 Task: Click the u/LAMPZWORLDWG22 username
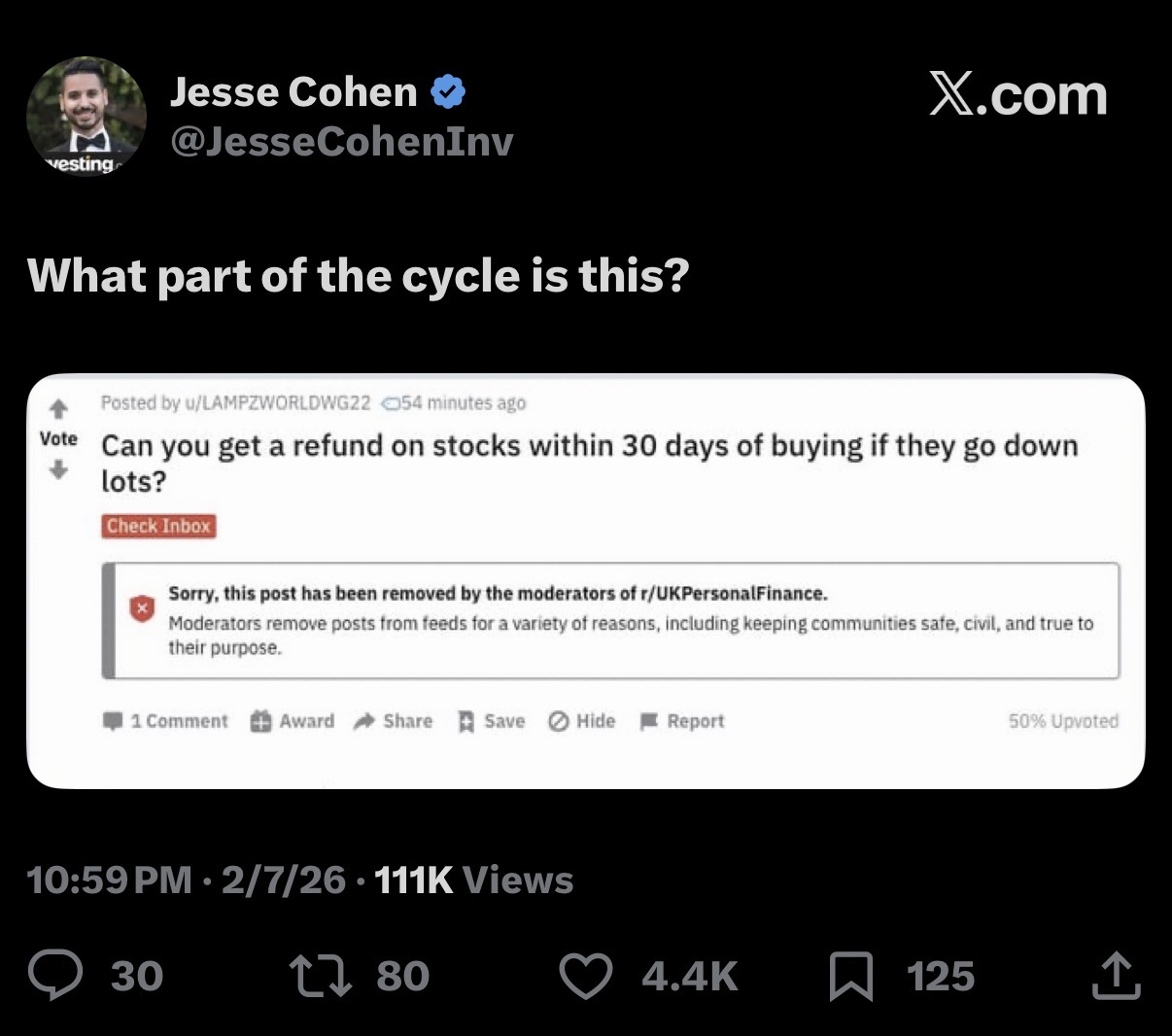[277, 402]
